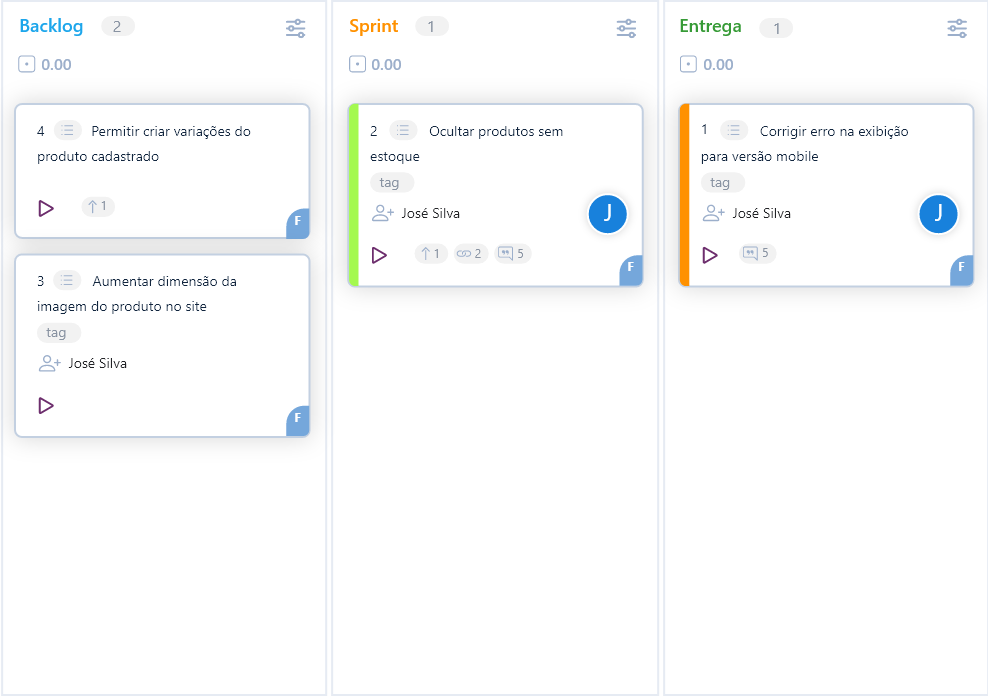988x696 pixels.
Task: Click the upvote badge on card 4
Action: [98, 207]
